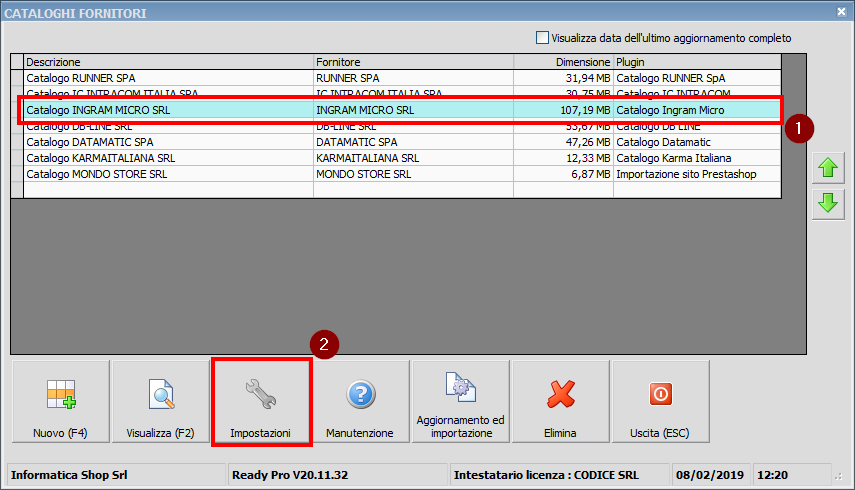Screen dimensions: 855x490
Task: Sort by Dimensione column header
Action: pyautogui.click(x=563, y=62)
